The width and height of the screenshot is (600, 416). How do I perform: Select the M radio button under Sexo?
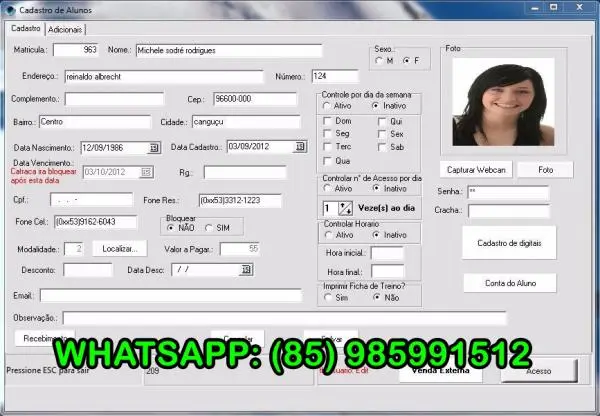pos(379,61)
